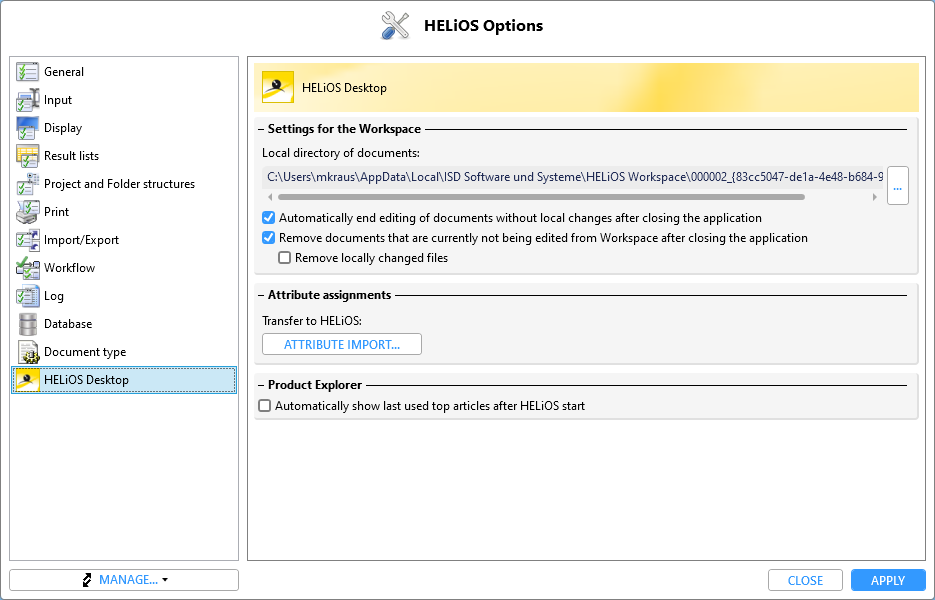Click the General category icon
Image resolution: width=935 pixels, height=600 pixels.
click(x=27, y=72)
